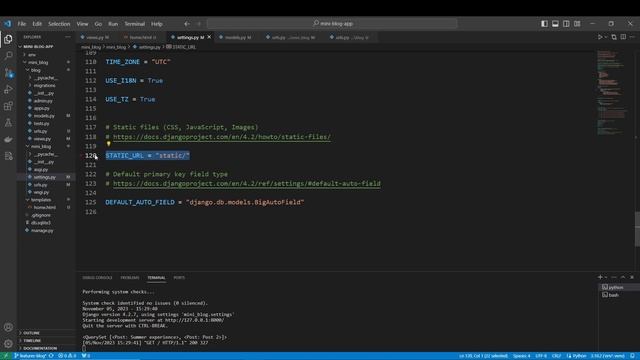640x360 pixels.
Task: Open the Help menu
Action: tap(157, 24)
